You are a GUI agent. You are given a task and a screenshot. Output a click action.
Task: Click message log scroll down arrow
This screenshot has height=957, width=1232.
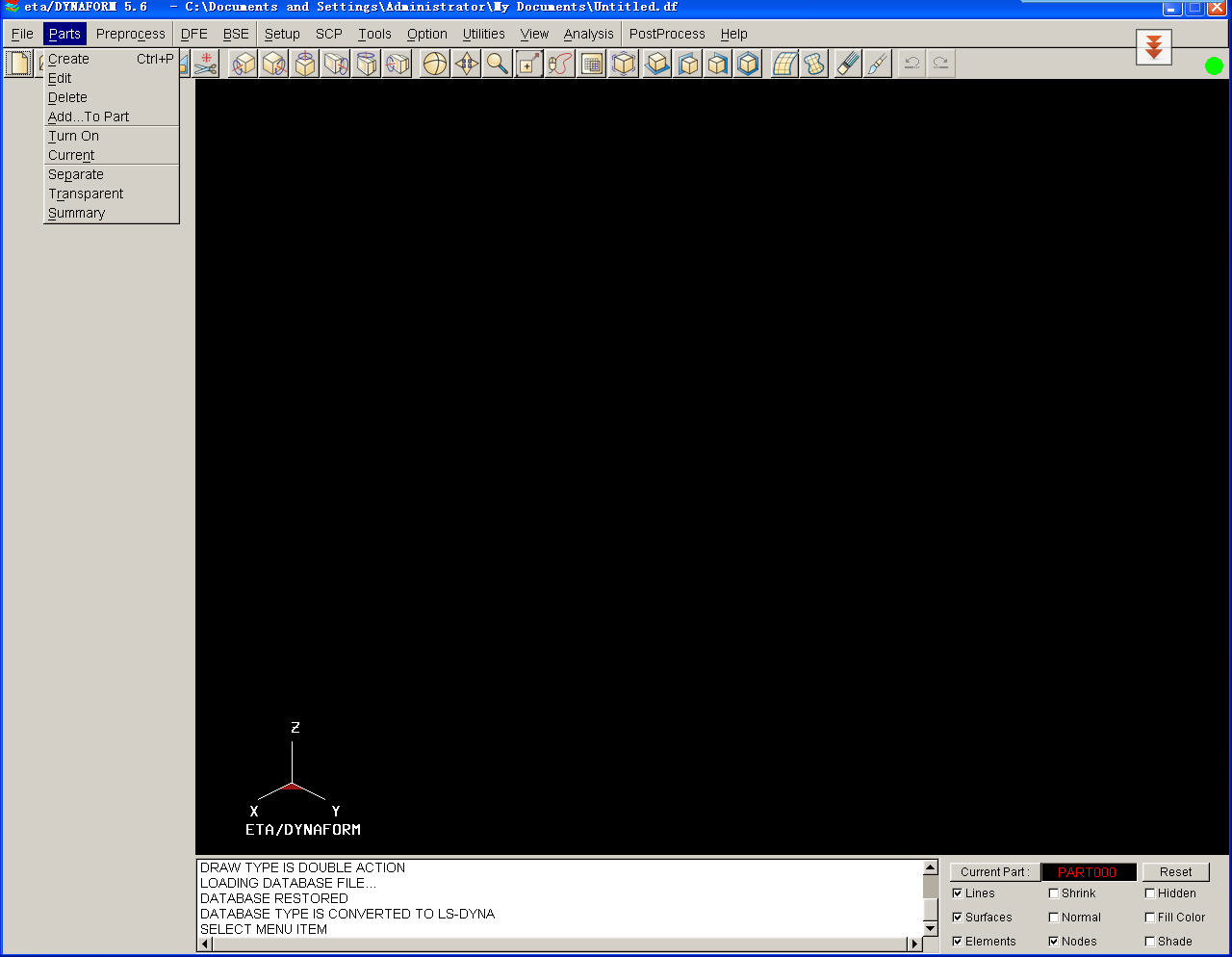pos(930,929)
